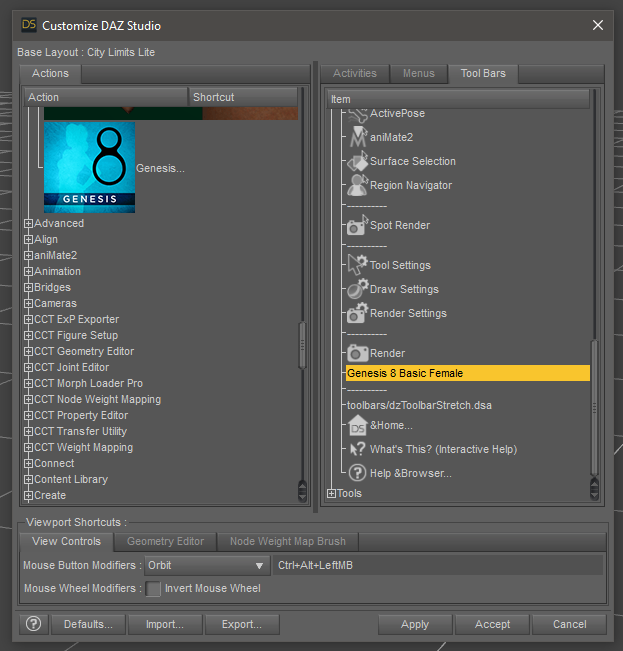
Task: Expand the Tools toolbar node
Action: [331, 493]
